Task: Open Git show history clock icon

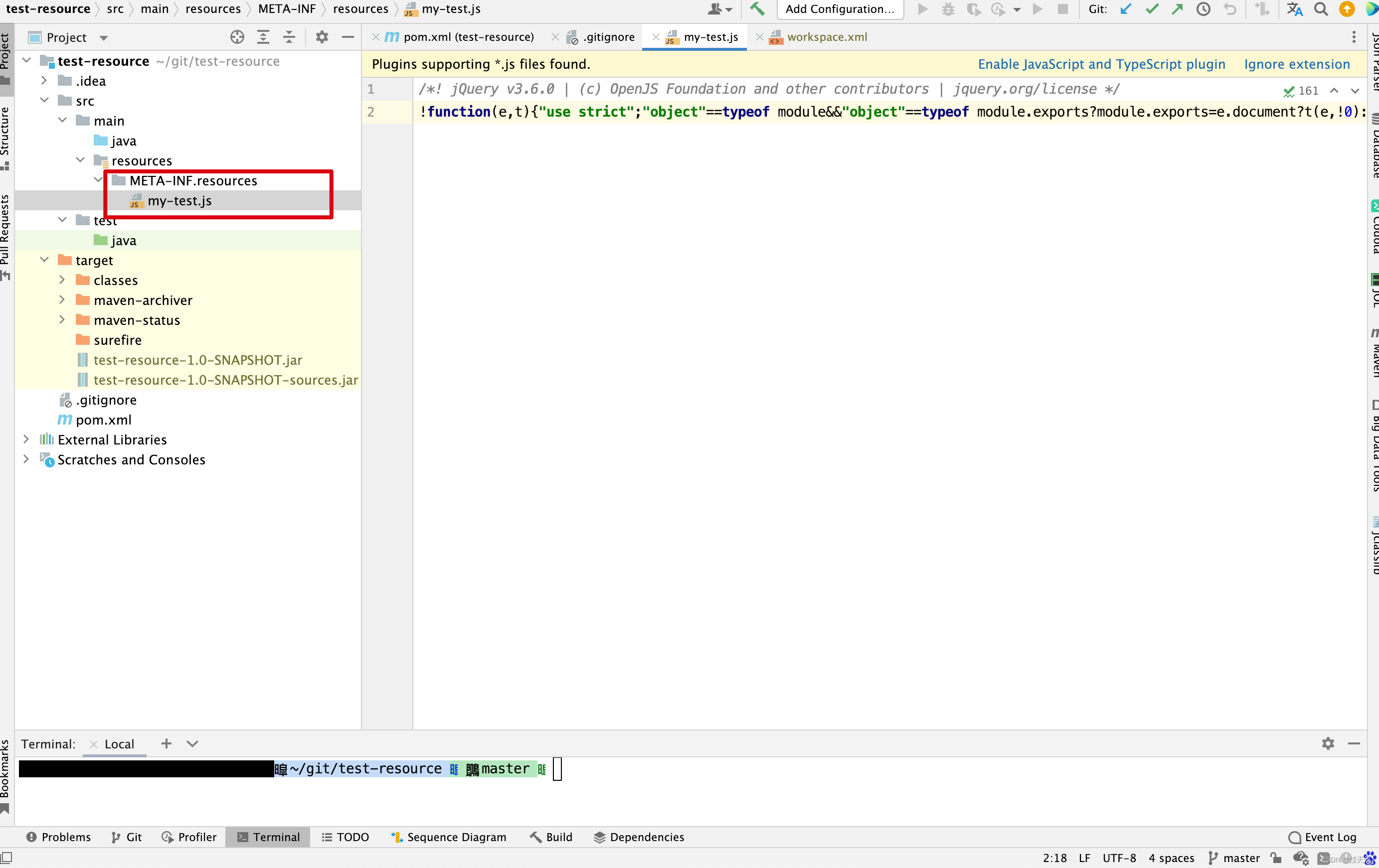Action: click(x=1203, y=9)
